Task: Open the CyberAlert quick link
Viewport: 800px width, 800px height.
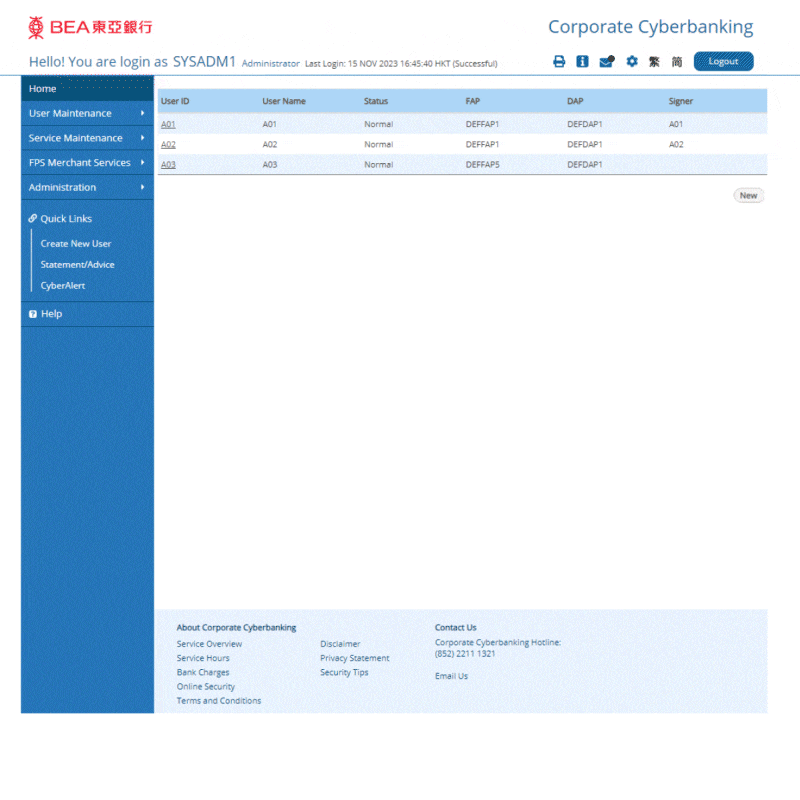Action: 63,286
